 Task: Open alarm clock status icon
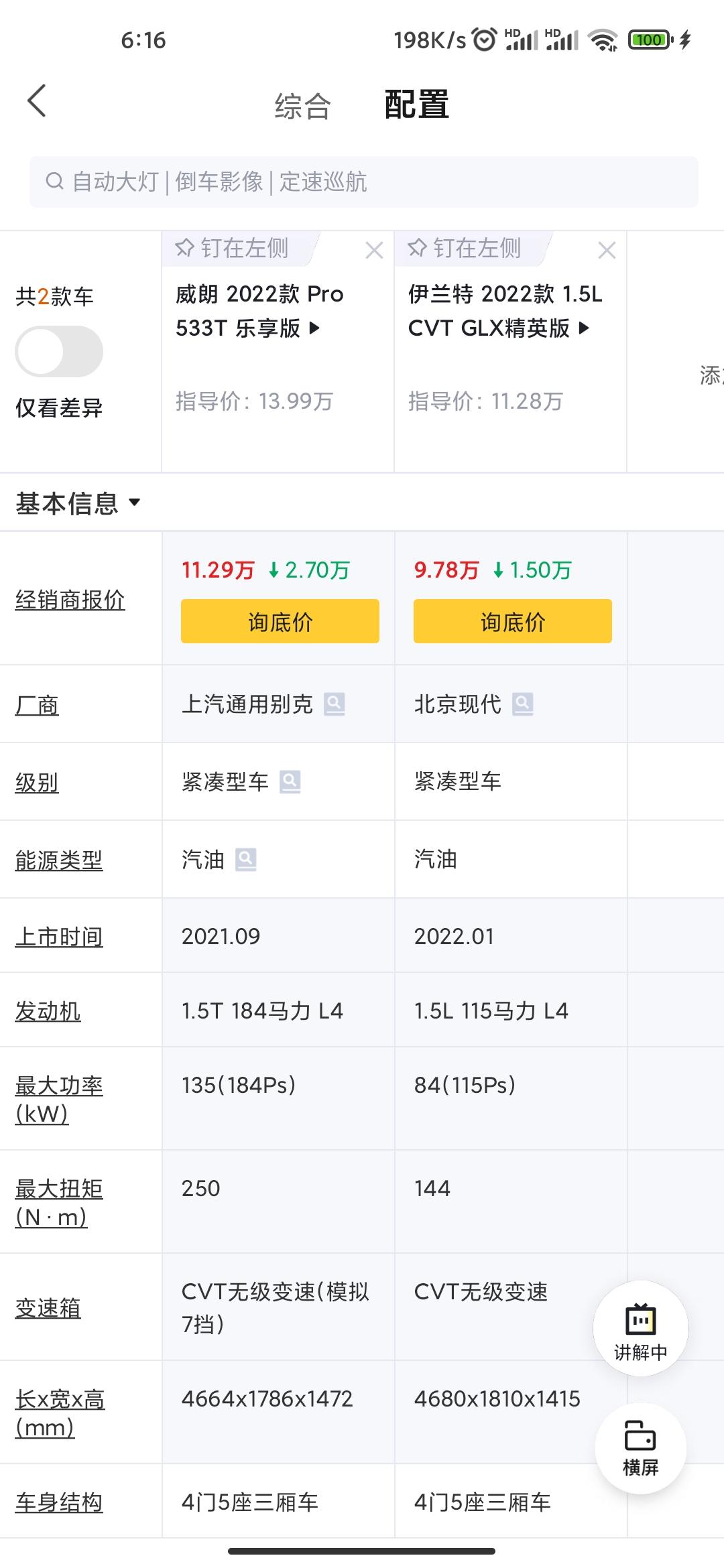point(485,40)
